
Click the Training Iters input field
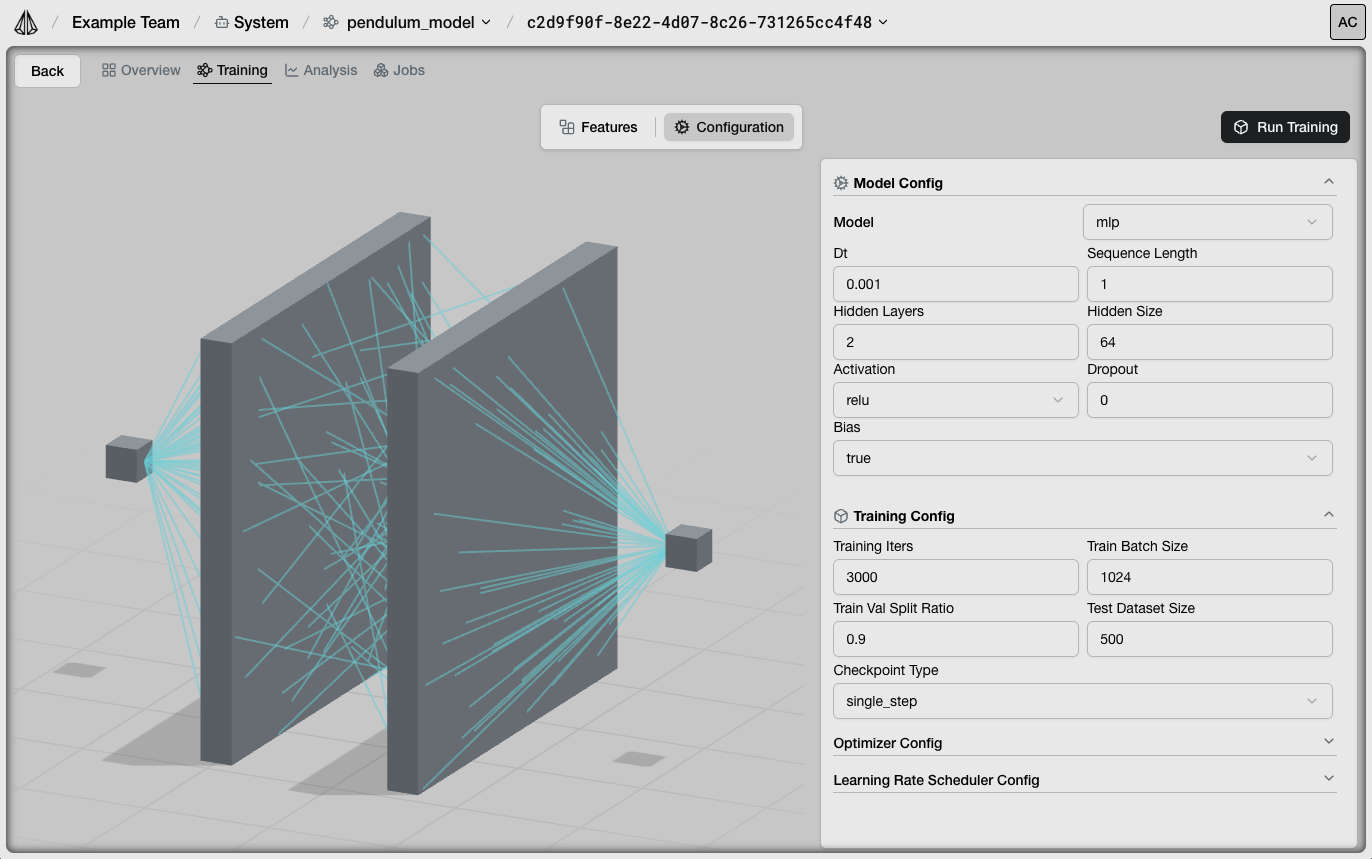(955, 577)
